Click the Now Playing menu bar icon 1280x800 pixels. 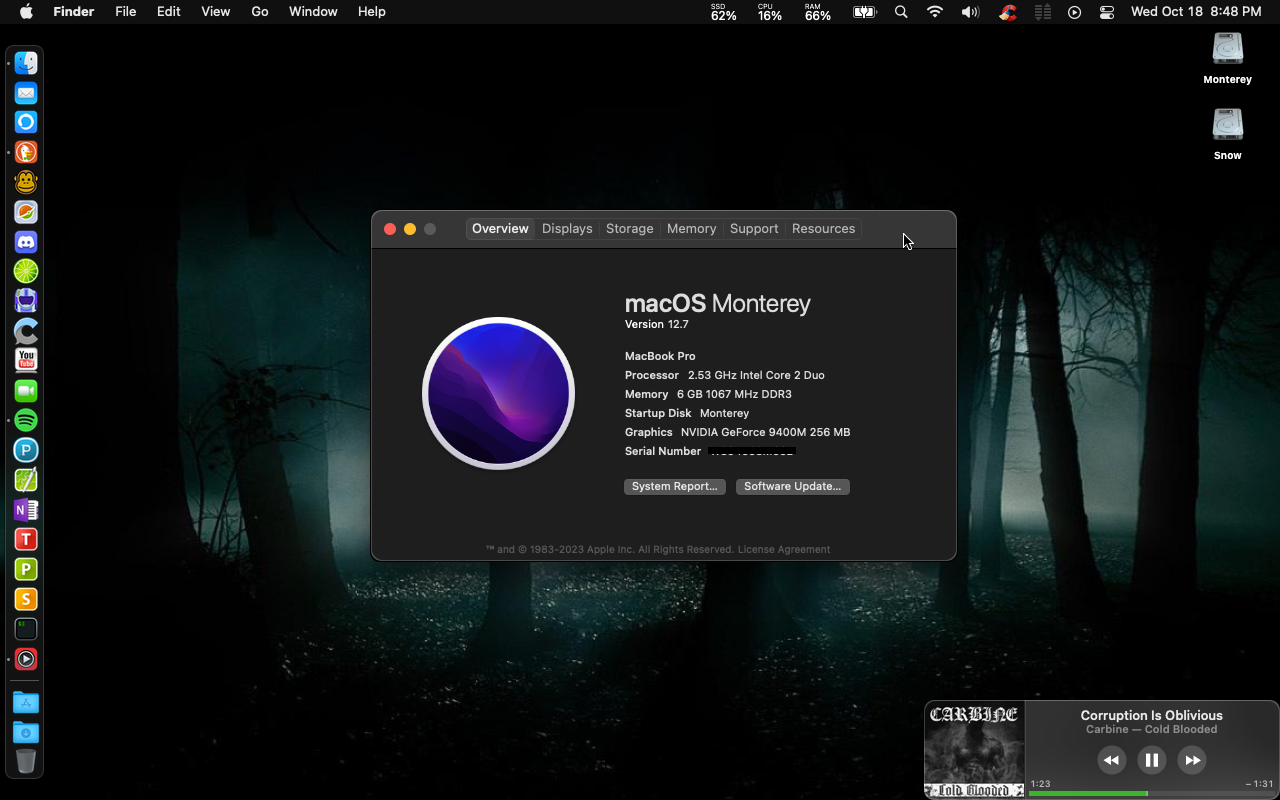coord(1074,12)
